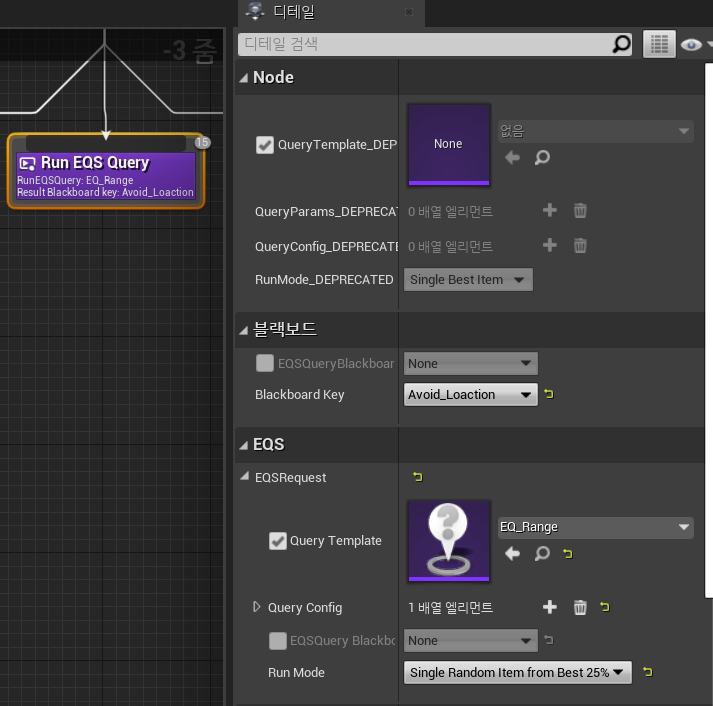Click the QueryConfig_DEPRECATED label
Viewport: 713px width, 706px height.
click(x=326, y=246)
